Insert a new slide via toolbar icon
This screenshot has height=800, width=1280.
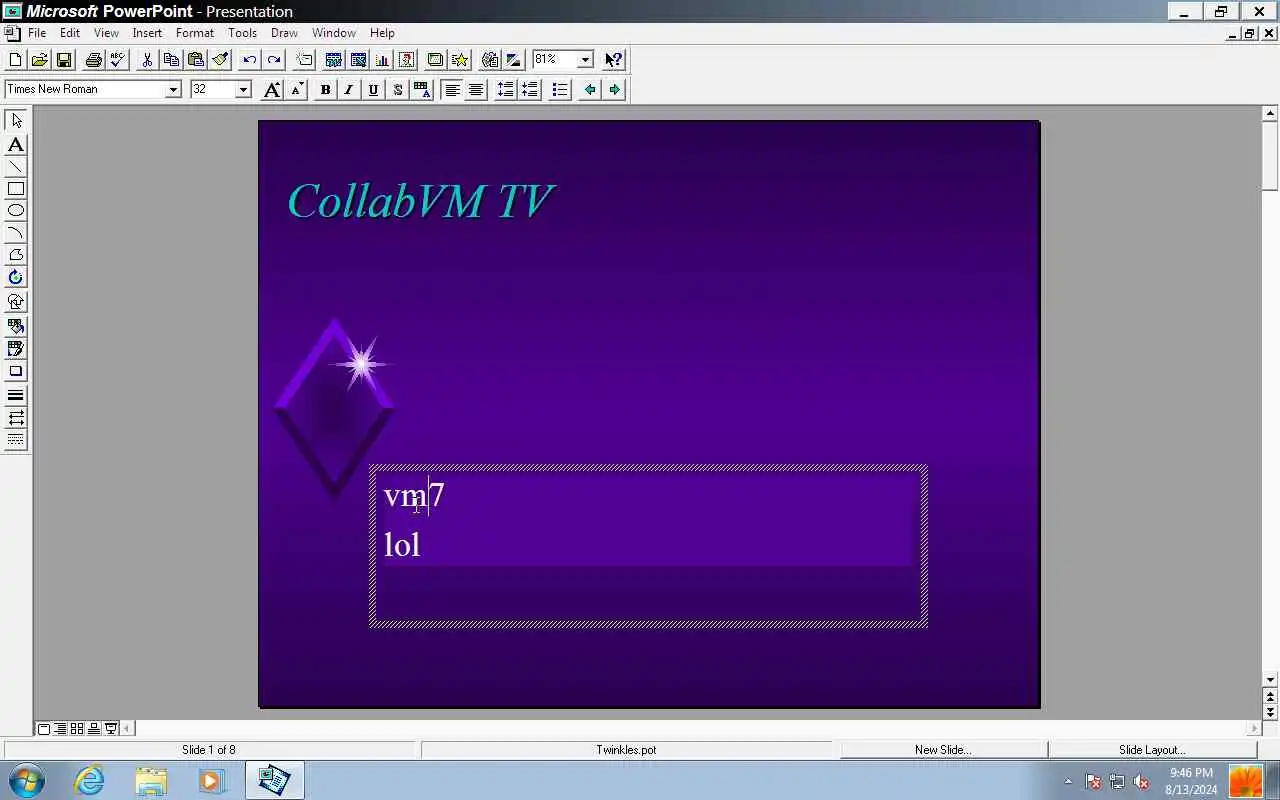[304, 60]
